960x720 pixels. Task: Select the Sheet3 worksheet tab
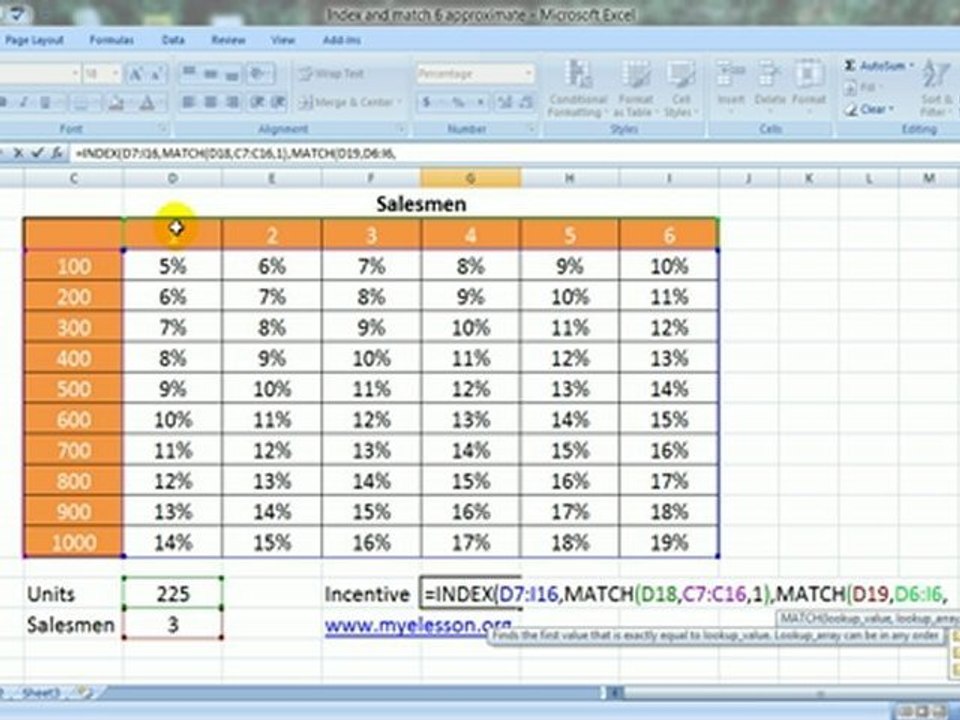tap(41, 692)
